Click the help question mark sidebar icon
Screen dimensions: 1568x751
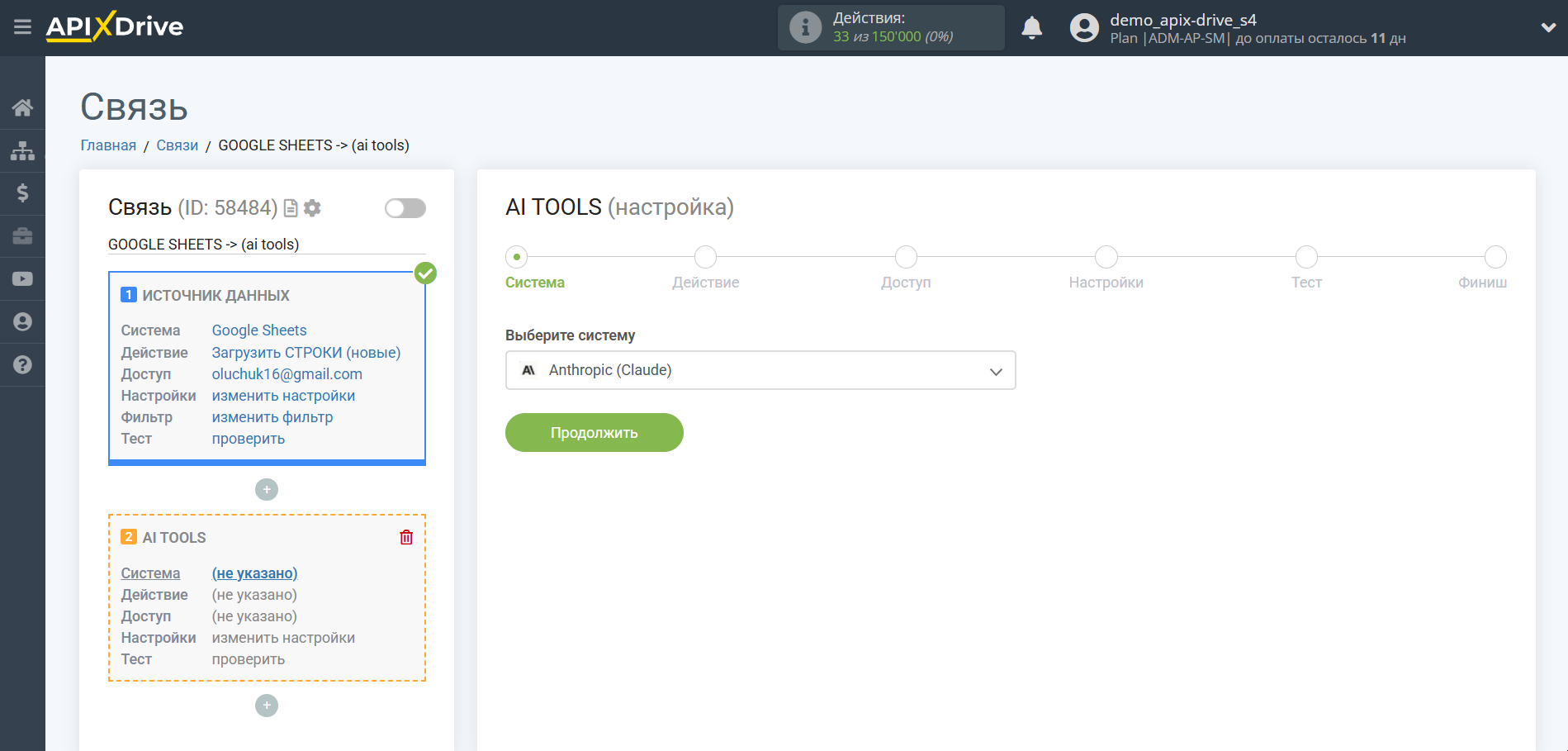click(22, 364)
